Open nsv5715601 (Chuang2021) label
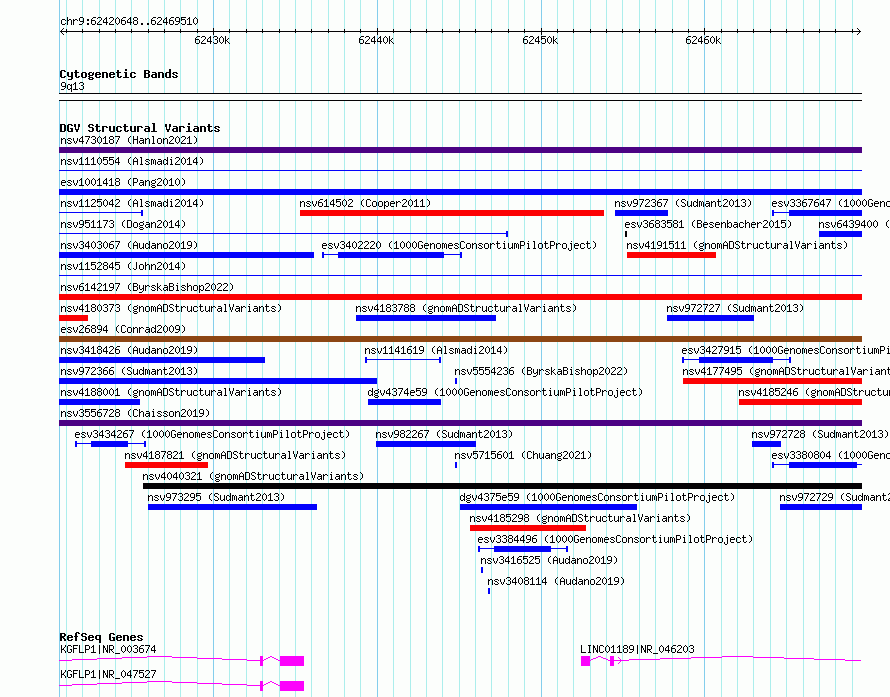The height and width of the screenshot is (697, 890). 523,455
